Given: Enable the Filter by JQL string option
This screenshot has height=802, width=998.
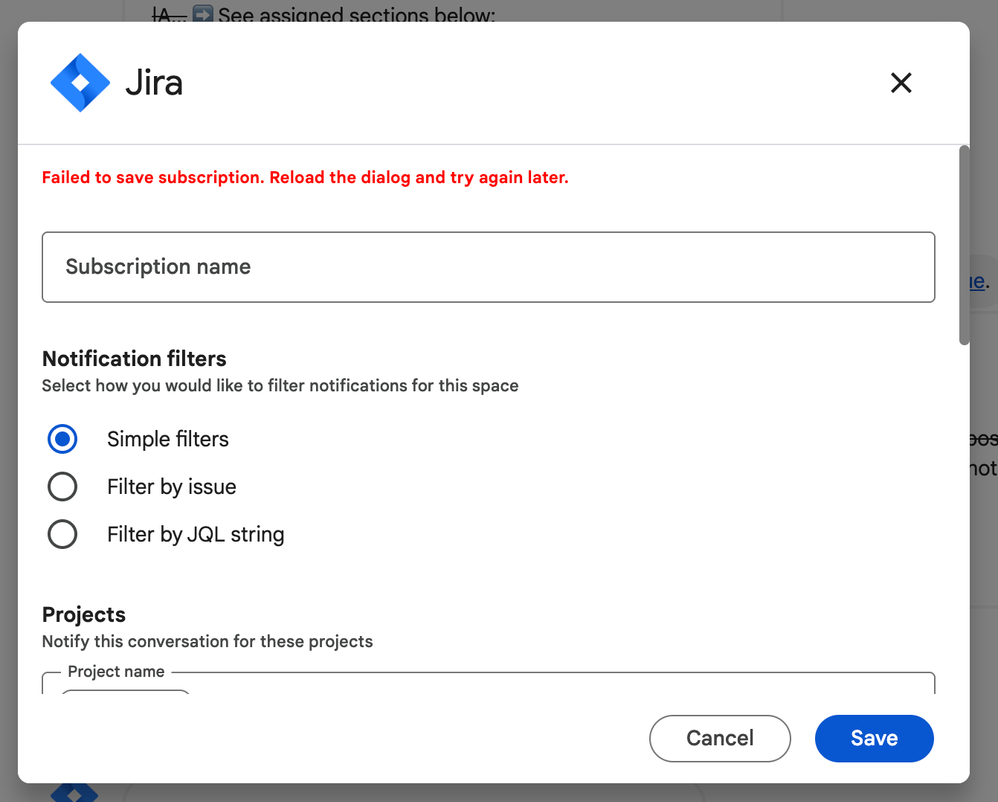Looking at the screenshot, I should coord(62,535).
